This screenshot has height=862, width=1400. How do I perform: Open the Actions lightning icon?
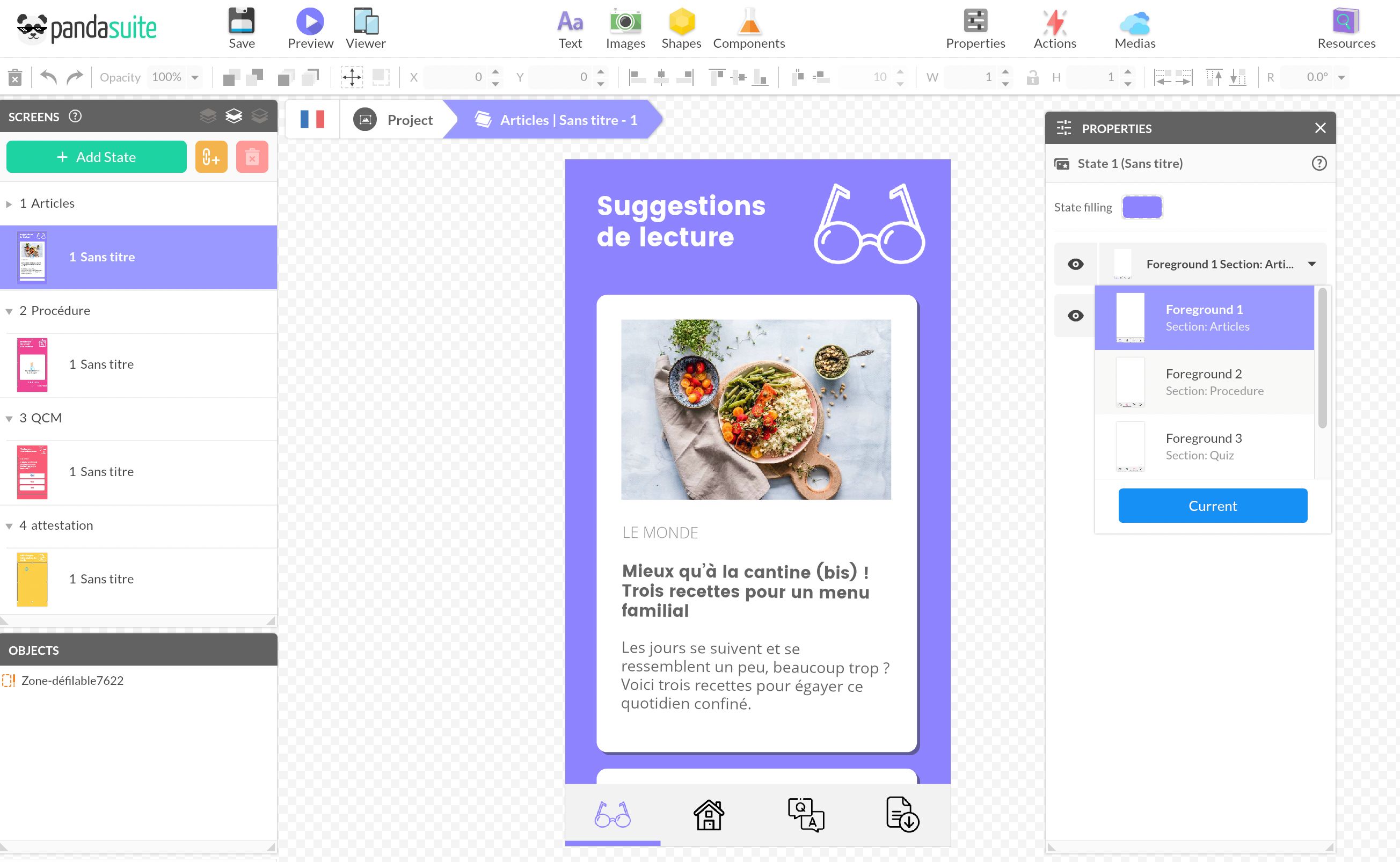[x=1054, y=21]
